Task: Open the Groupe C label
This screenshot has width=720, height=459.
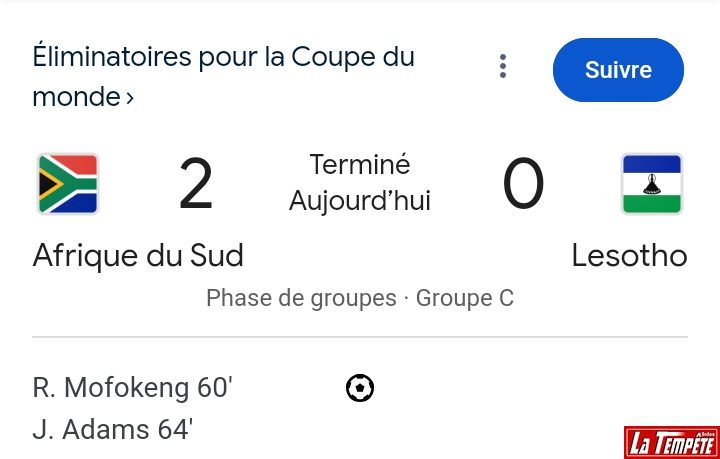Action: click(465, 298)
